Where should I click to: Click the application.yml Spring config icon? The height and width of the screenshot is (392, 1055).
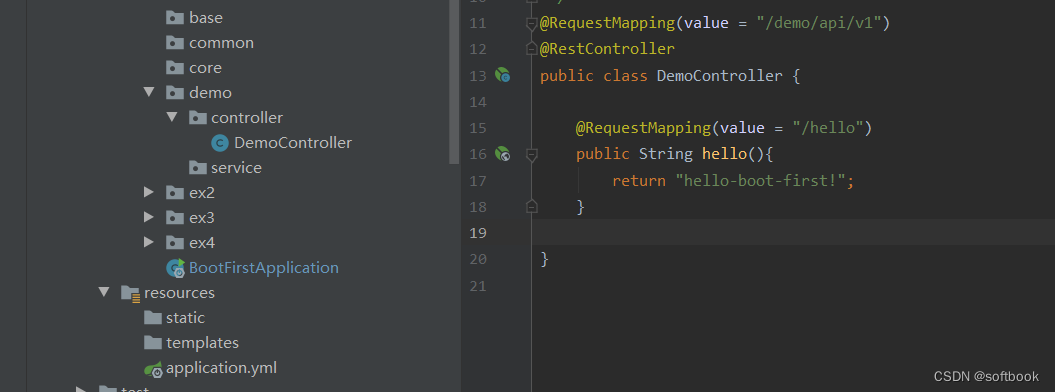[153, 368]
